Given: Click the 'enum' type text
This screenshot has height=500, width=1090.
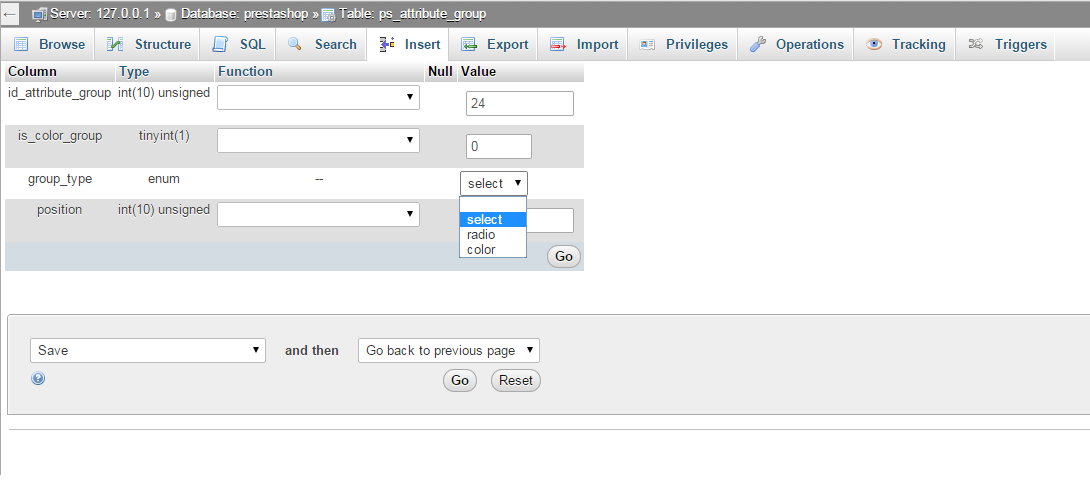Looking at the screenshot, I should [x=164, y=179].
